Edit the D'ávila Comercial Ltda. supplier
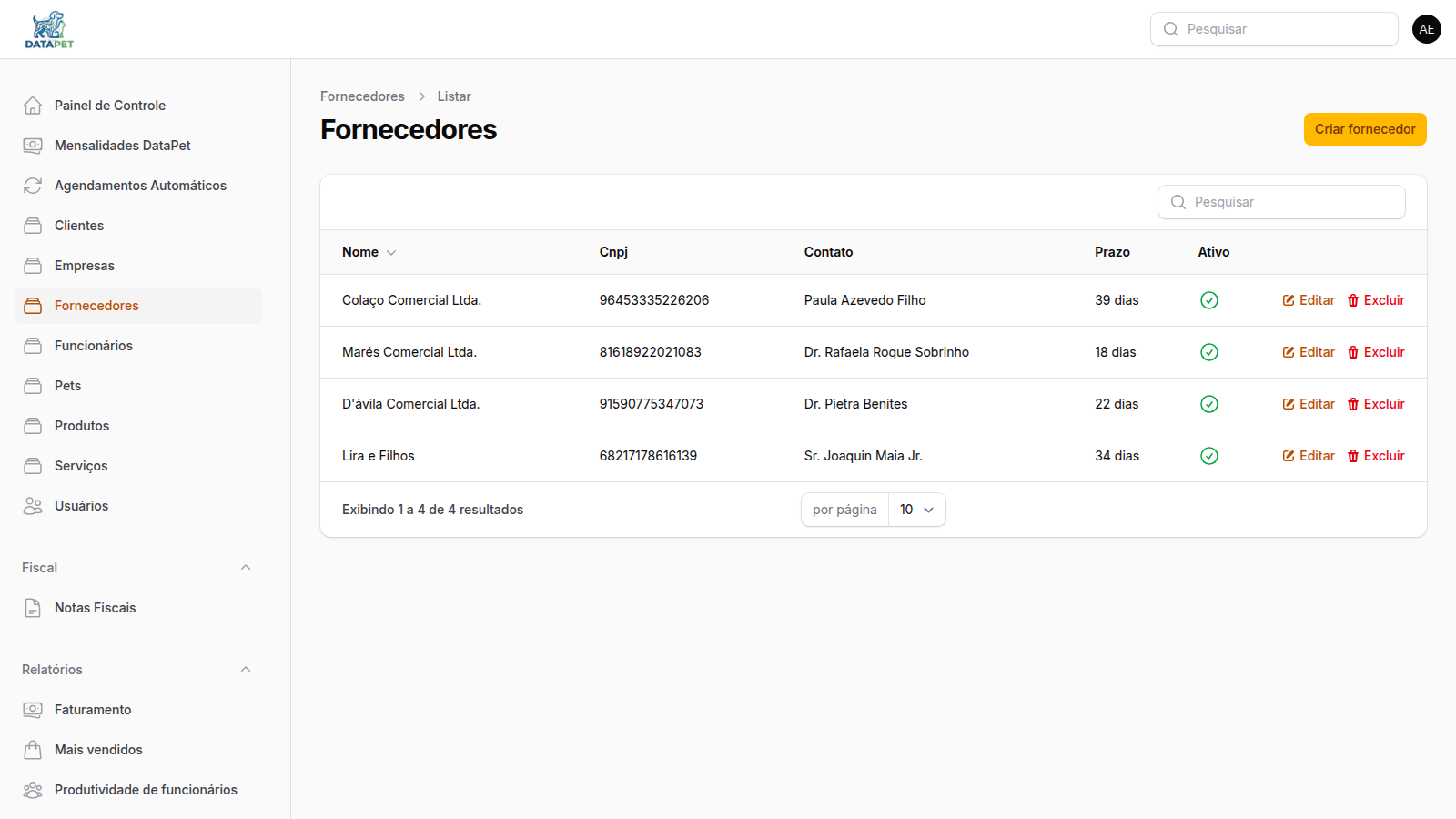1456x819 pixels. [1309, 404]
